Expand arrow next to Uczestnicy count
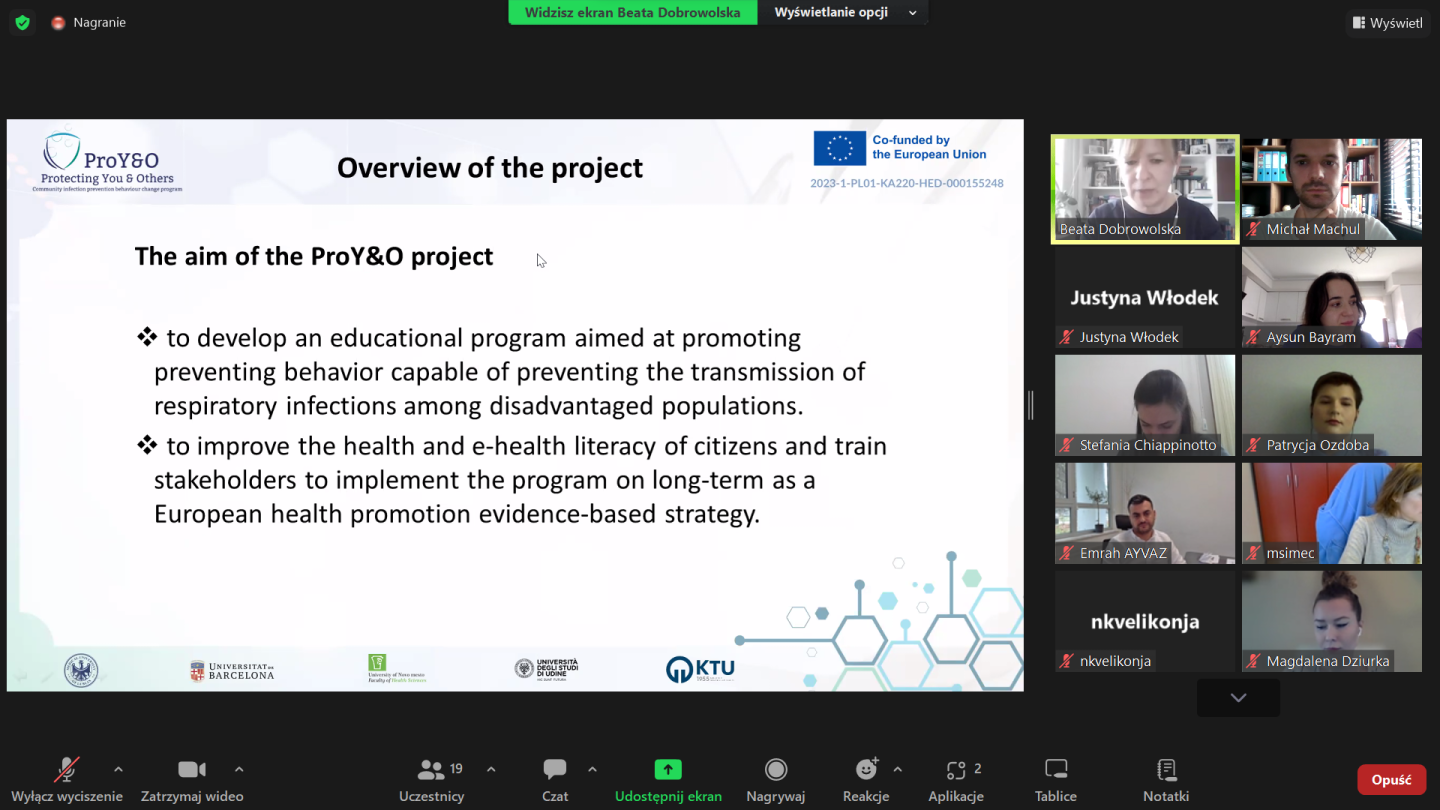 [491, 769]
